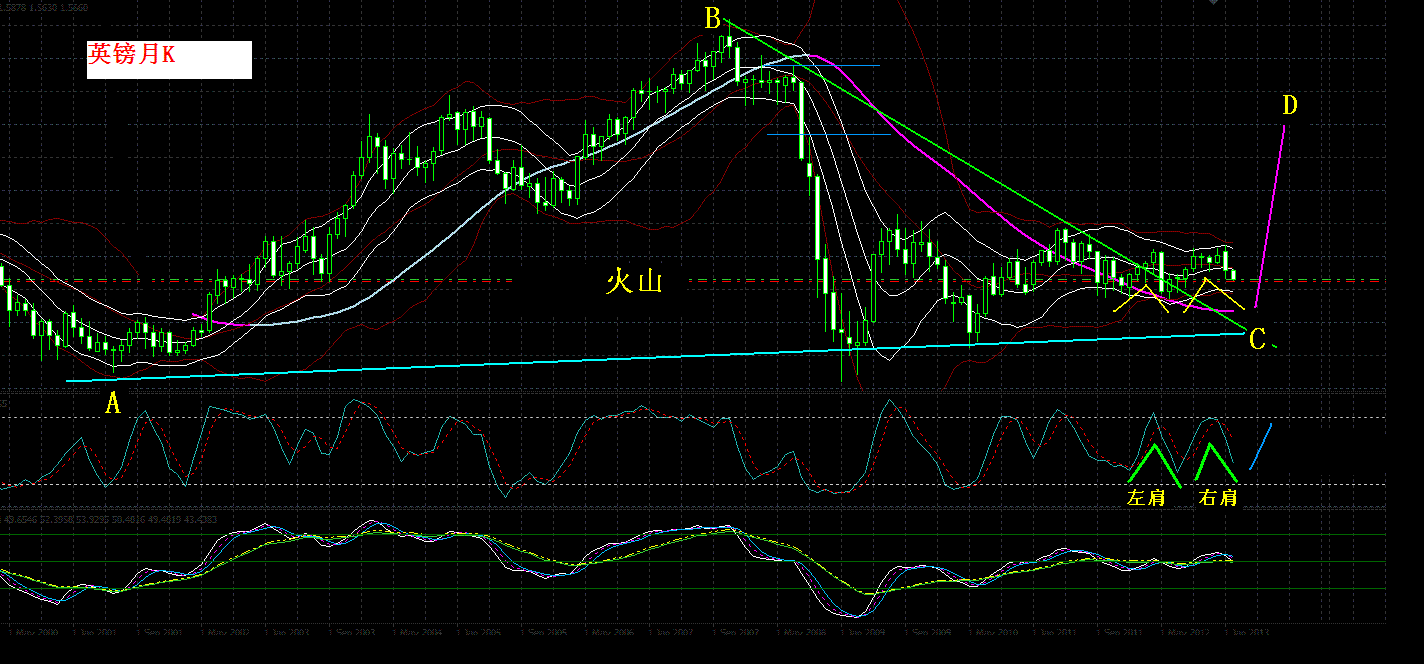
Task: Click the "右肩" right shoulder label
Action: [1218, 497]
